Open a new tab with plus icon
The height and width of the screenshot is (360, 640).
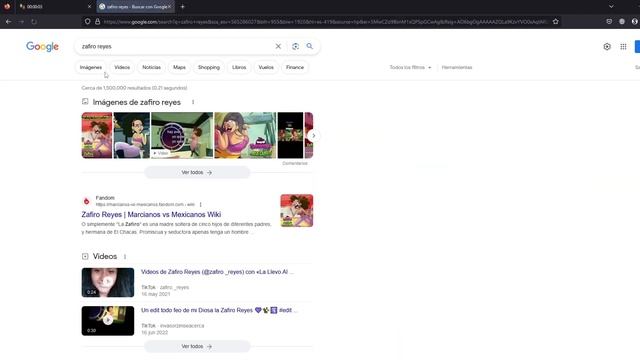(182, 7)
